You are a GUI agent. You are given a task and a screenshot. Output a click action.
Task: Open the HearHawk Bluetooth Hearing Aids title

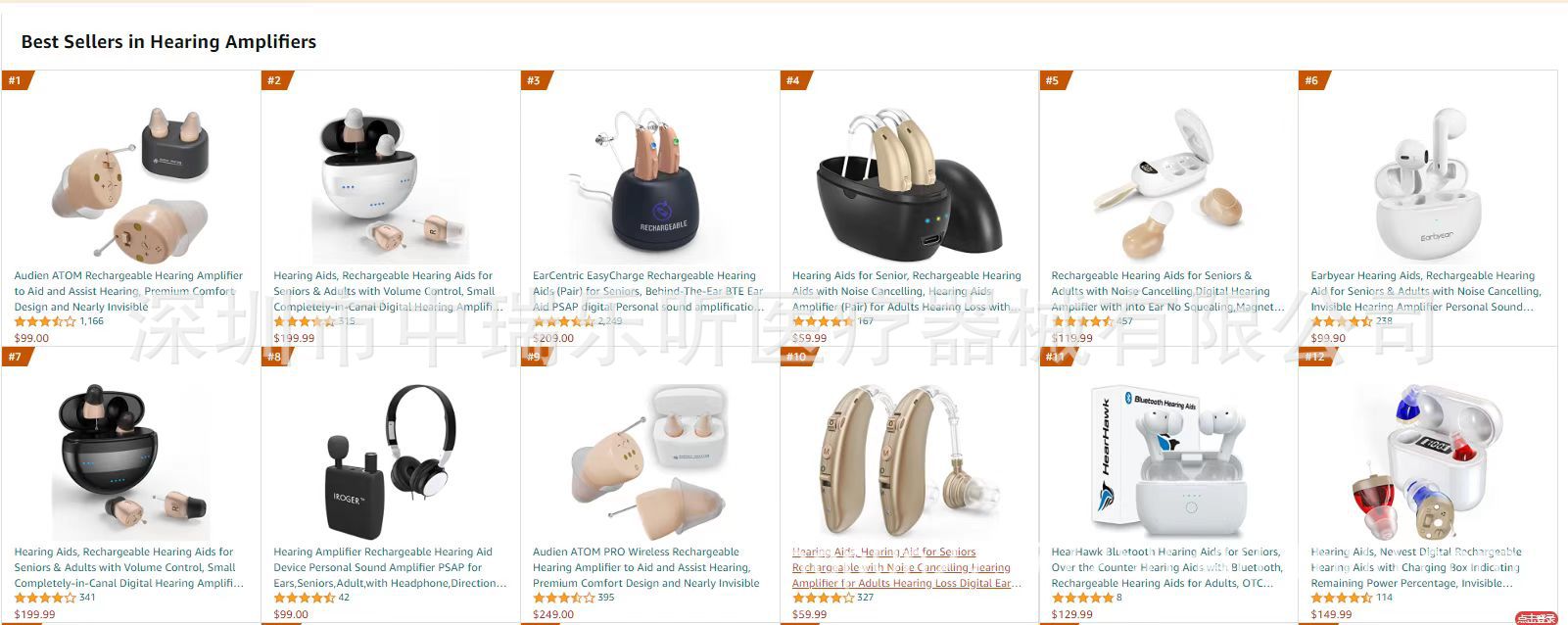[x=1166, y=567]
